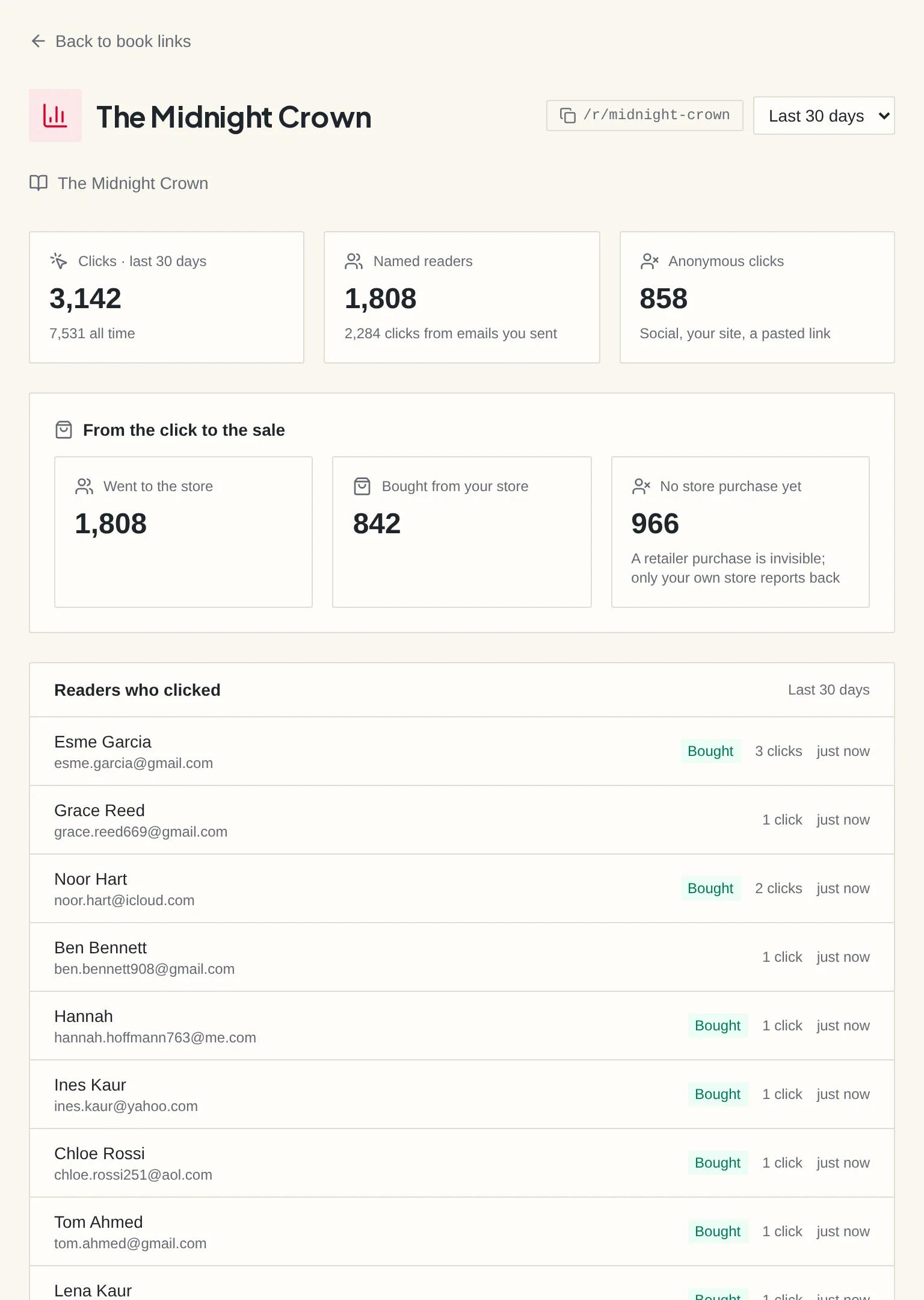Open Ines Kaur's reader row
924x1300 pixels.
(462, 1094)
